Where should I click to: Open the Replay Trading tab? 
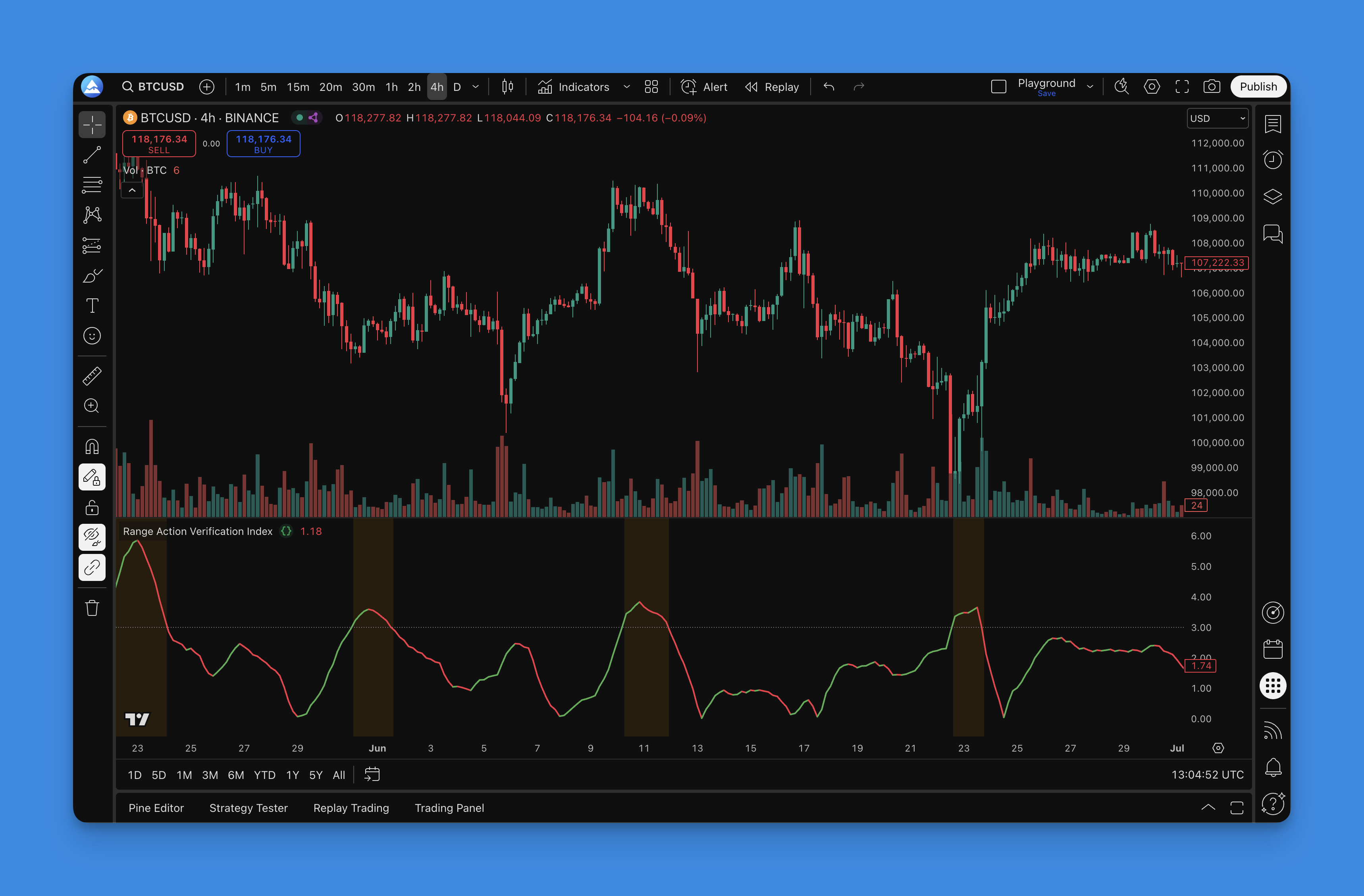(x=351, y=808)
